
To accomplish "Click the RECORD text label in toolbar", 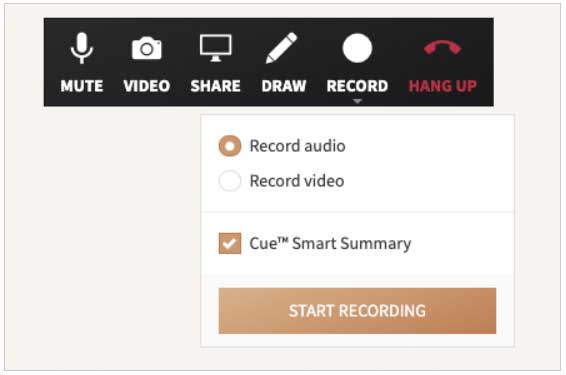I will [357, 86].
